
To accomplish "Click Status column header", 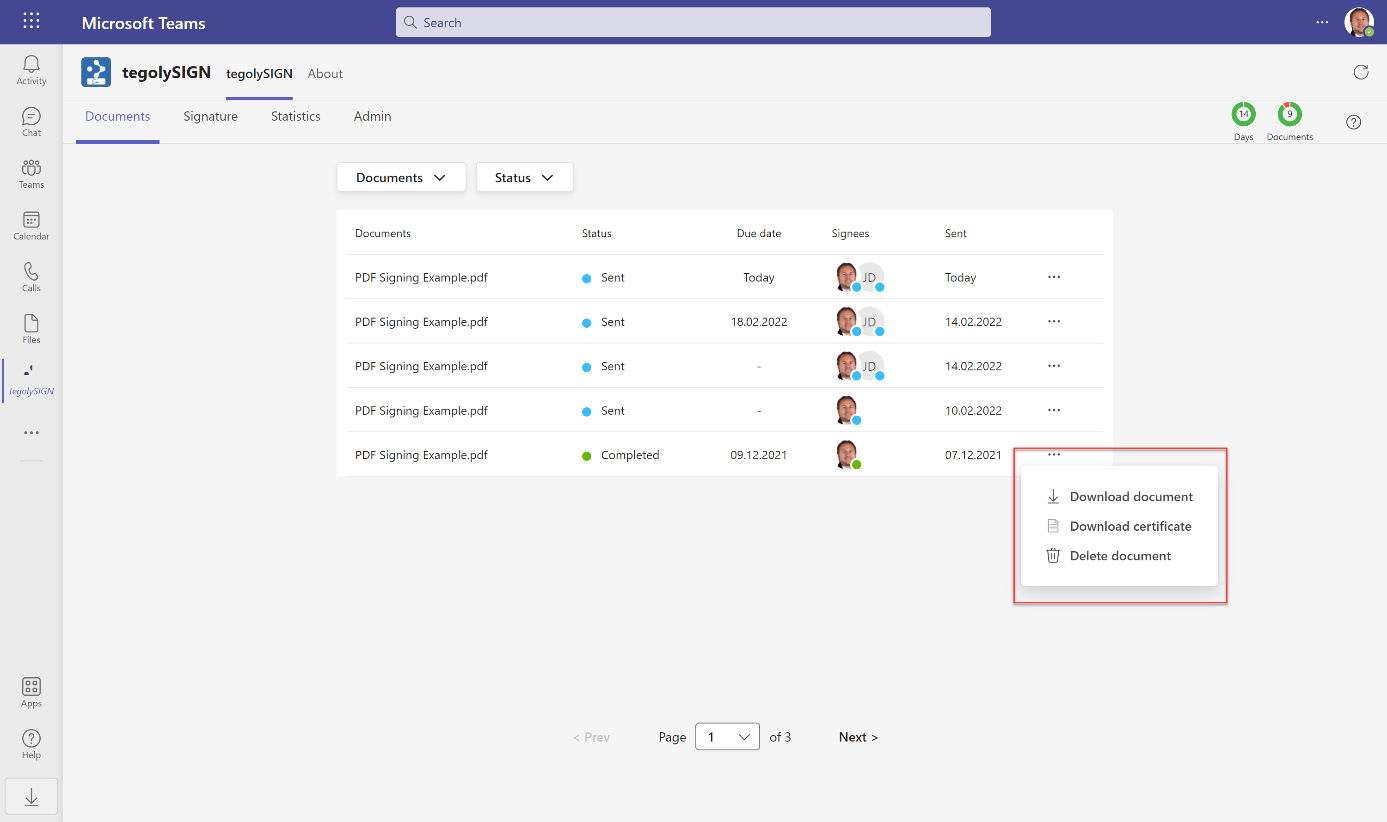I will pyautogui.click(x=596, y=233).
